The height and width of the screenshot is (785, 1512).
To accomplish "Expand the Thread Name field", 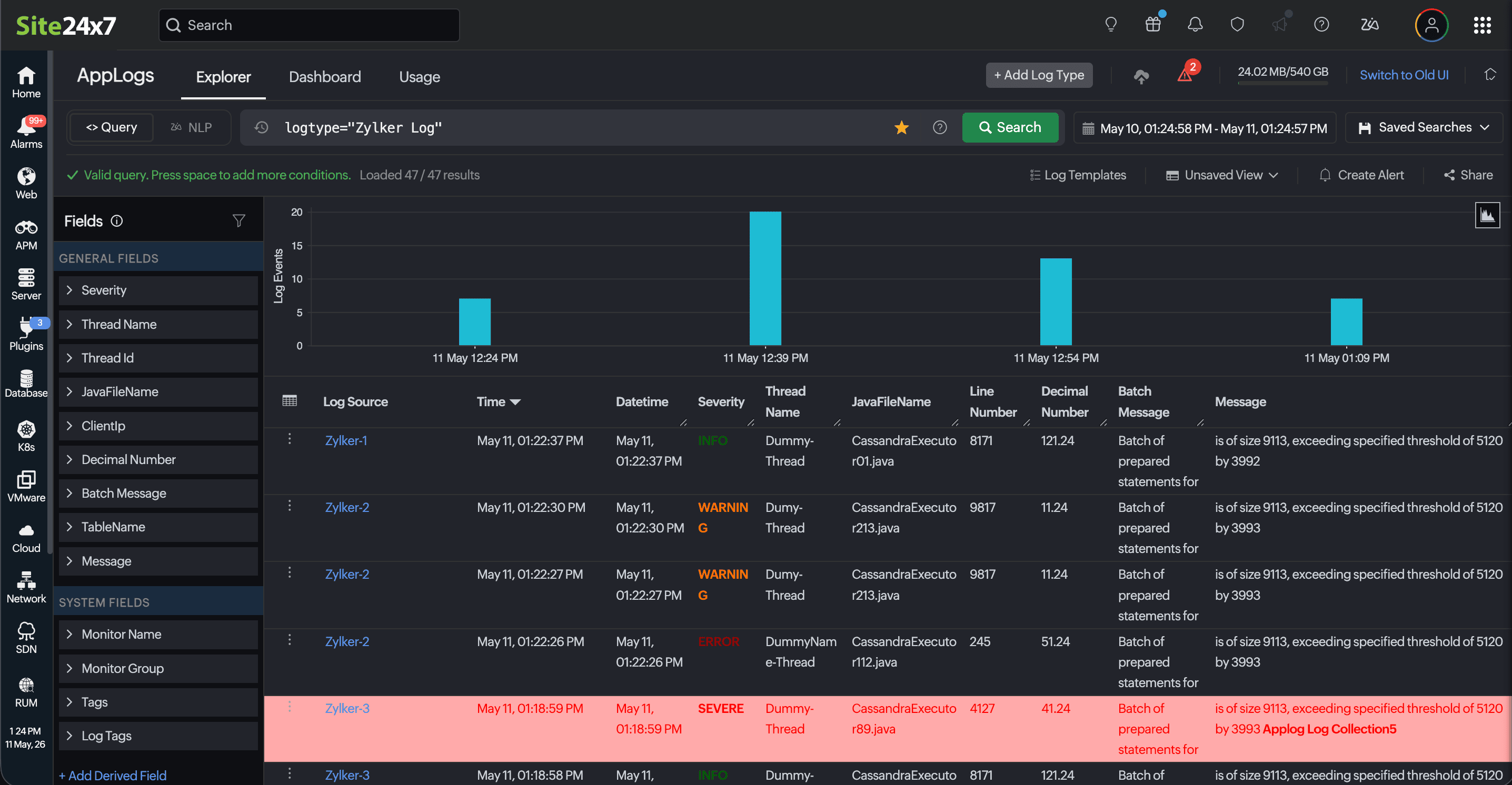I will (158, 325).
